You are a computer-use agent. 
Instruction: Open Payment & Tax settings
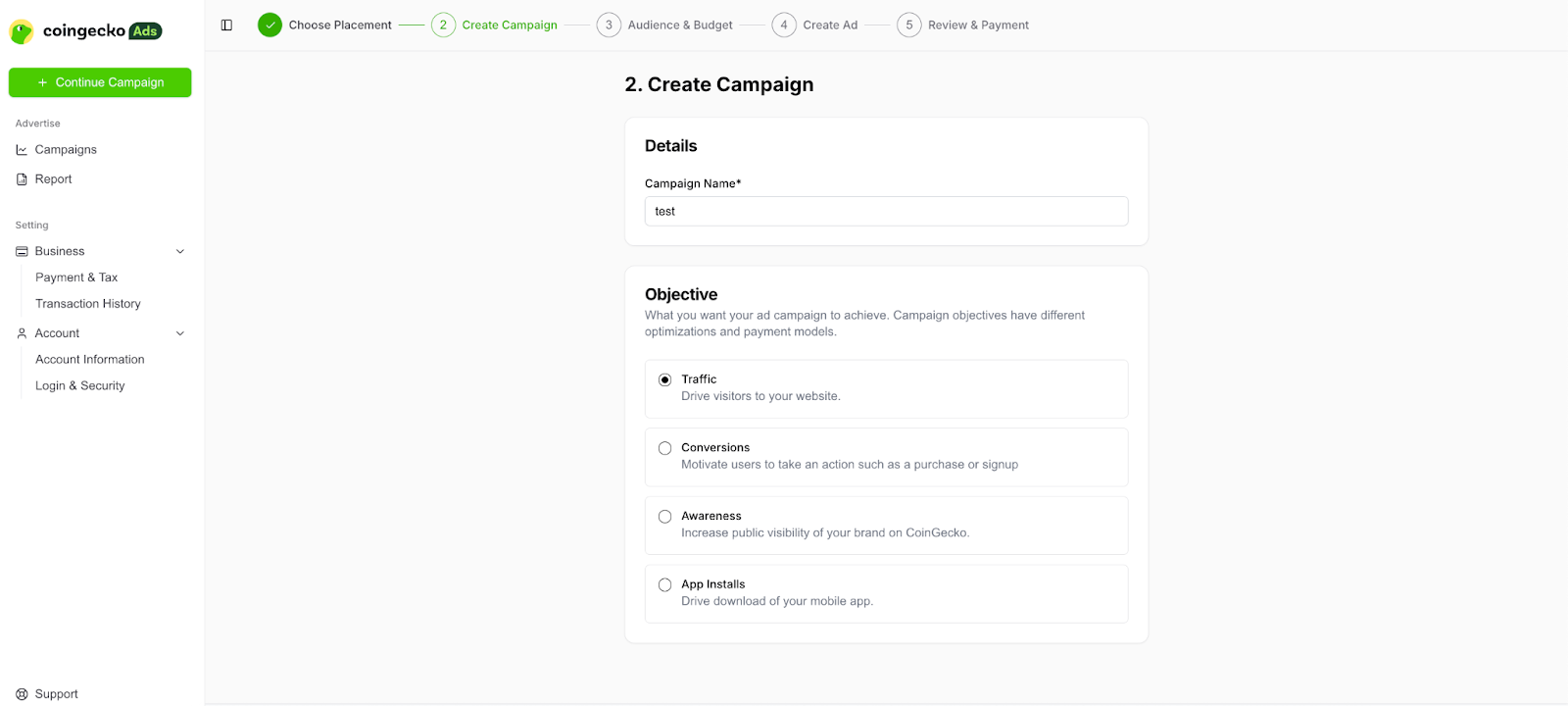(76, 277)
